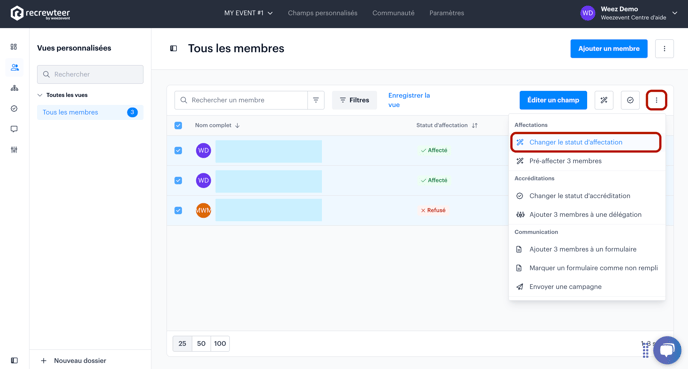Image resolution: width=688 pixels, height=369 pixels.
Task: Click the Enregistrer la vue link
Action: point(409,100)
